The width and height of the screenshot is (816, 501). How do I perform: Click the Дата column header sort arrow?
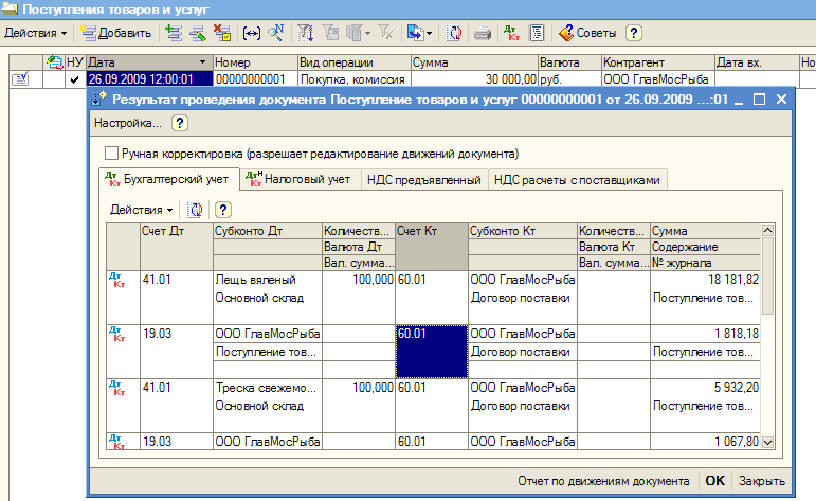(x=203, y=63)
